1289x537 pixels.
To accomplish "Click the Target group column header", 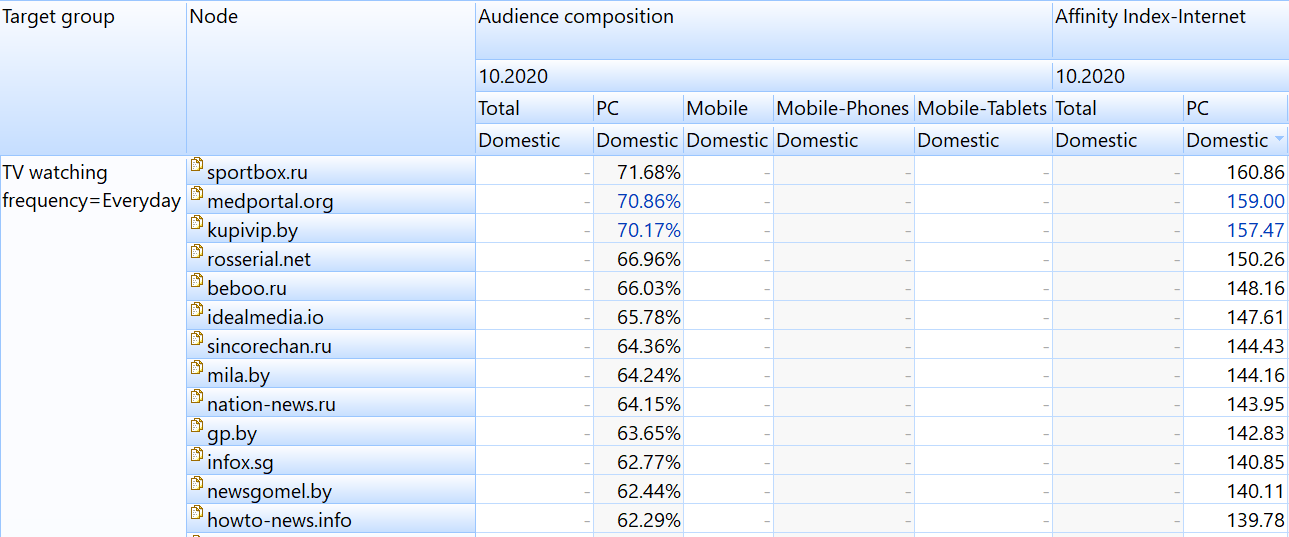I will [x=58, y=17].
